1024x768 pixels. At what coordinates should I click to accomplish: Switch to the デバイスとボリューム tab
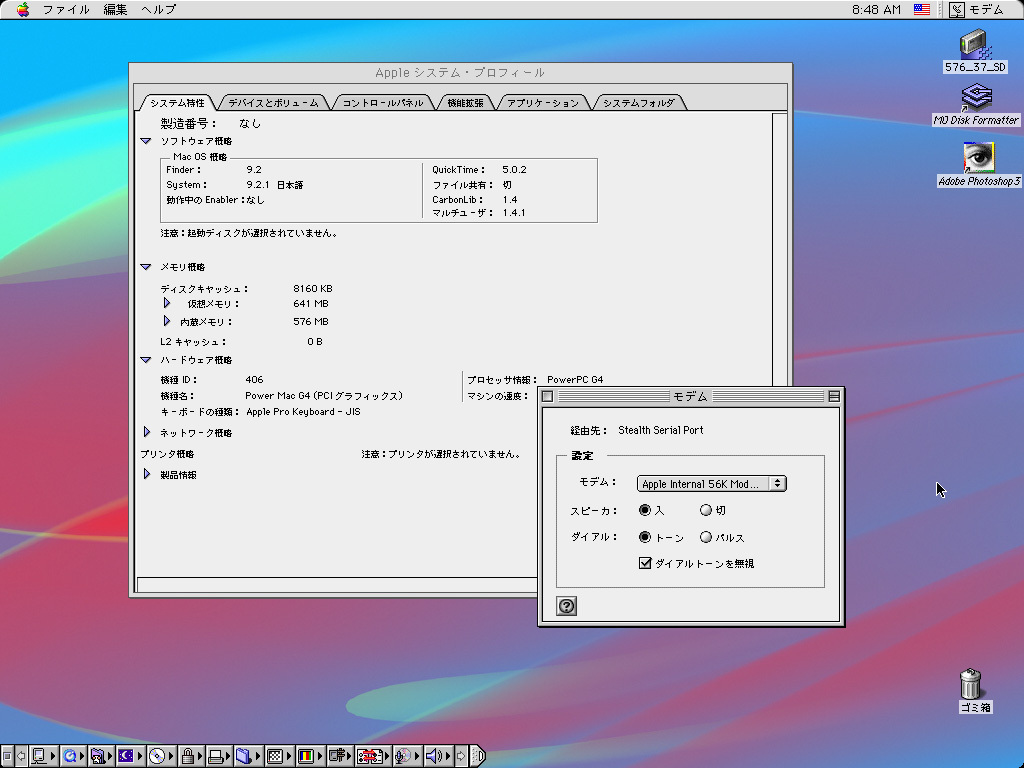point(273,103)
